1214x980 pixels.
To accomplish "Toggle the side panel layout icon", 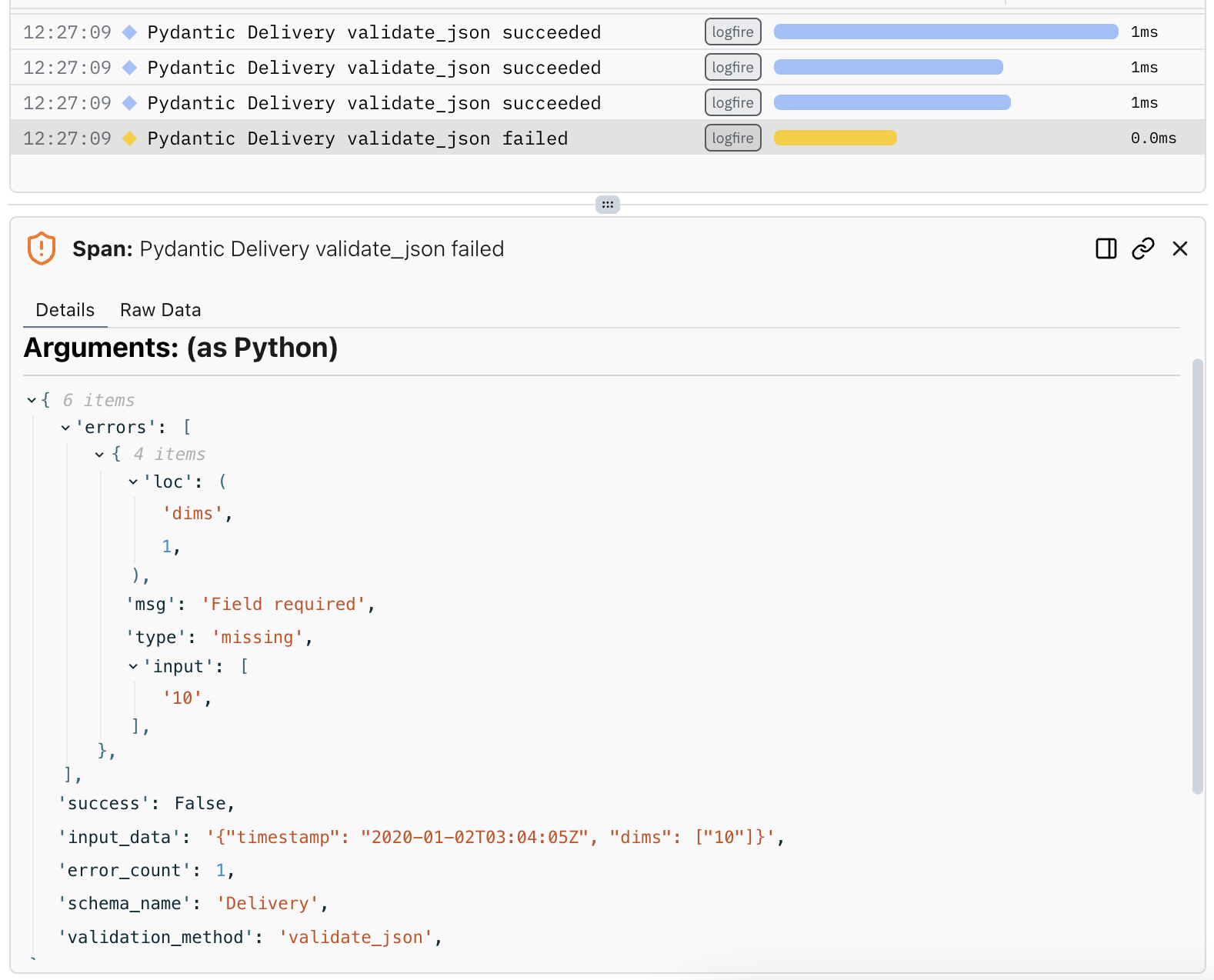I will click(x=1106, y=248).
